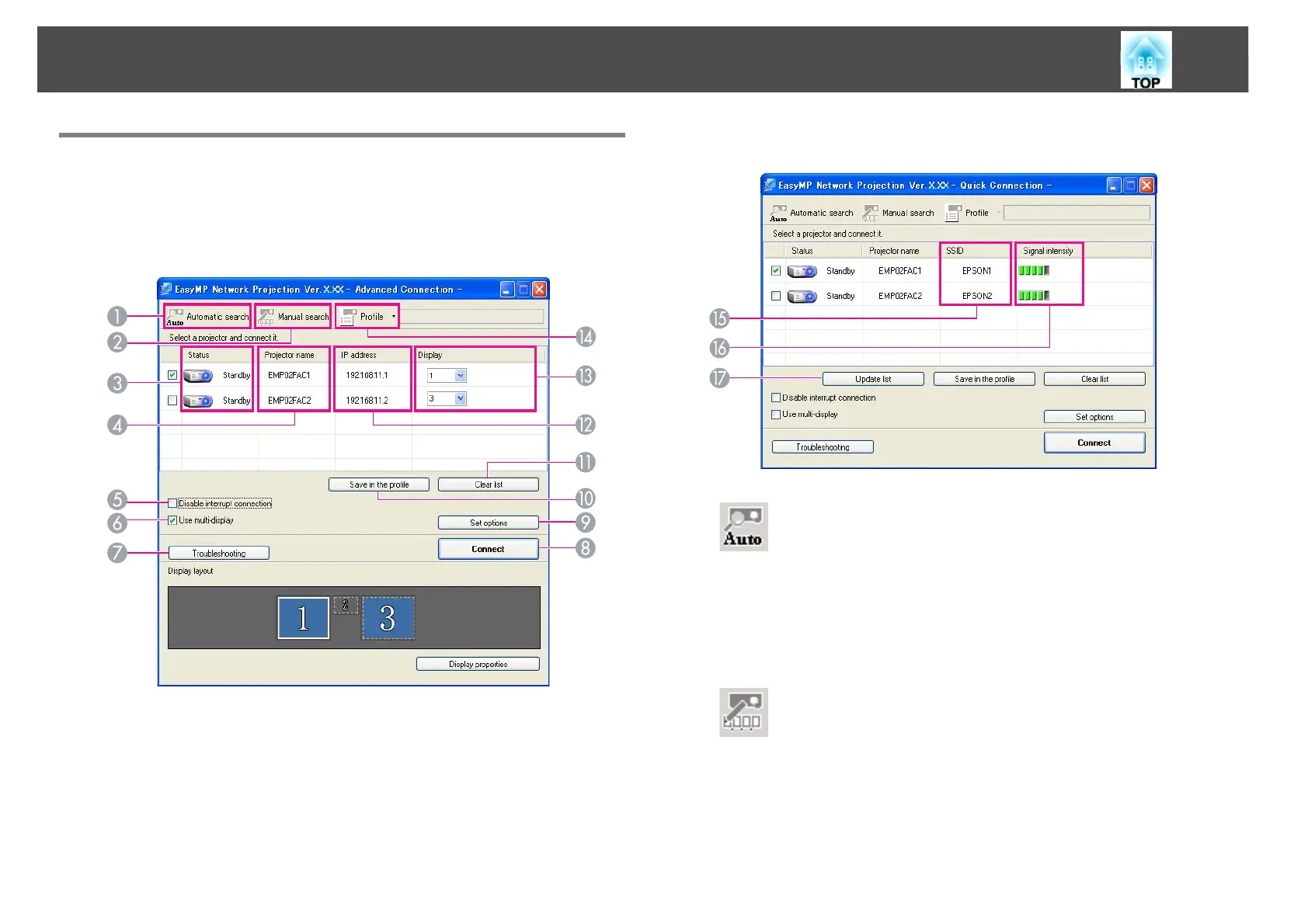Tick Disable interrupt connection in Quick Connection
The height and width of the screenshot is (924, 1308).
[776, 398]
